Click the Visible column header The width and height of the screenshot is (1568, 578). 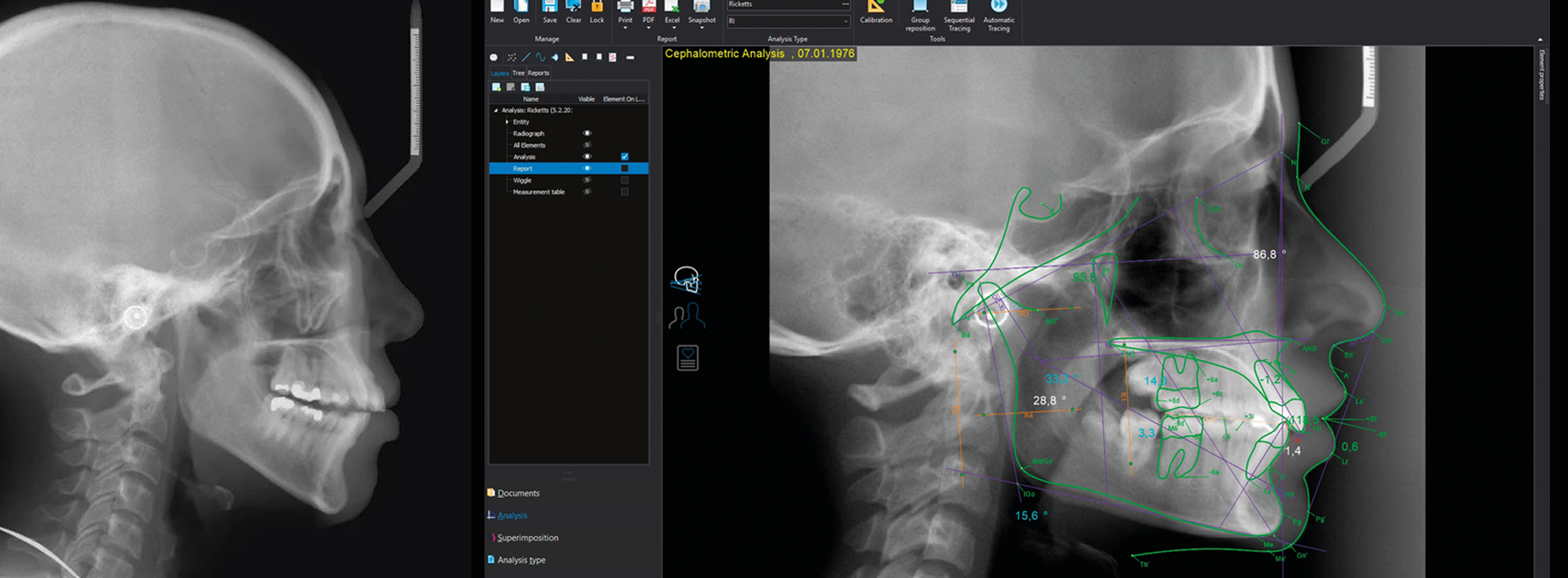(586, 99)
